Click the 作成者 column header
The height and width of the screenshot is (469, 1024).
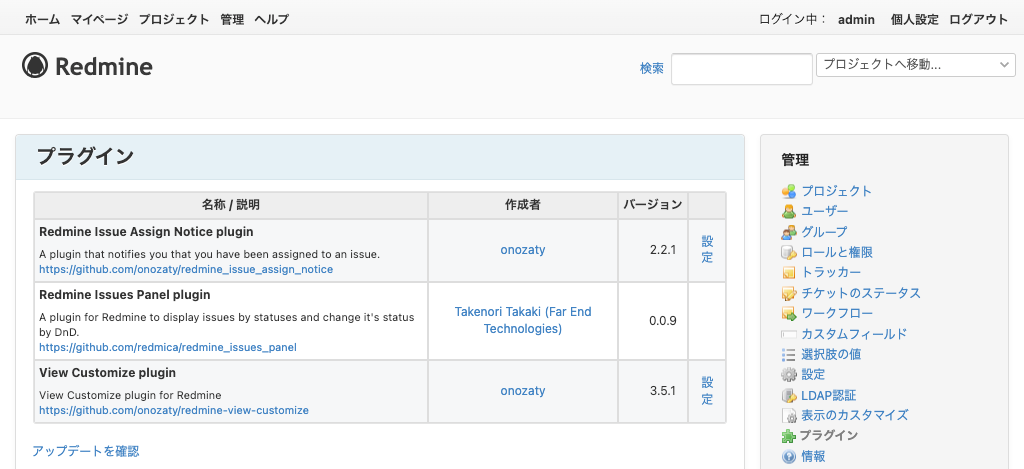[522, 205]
